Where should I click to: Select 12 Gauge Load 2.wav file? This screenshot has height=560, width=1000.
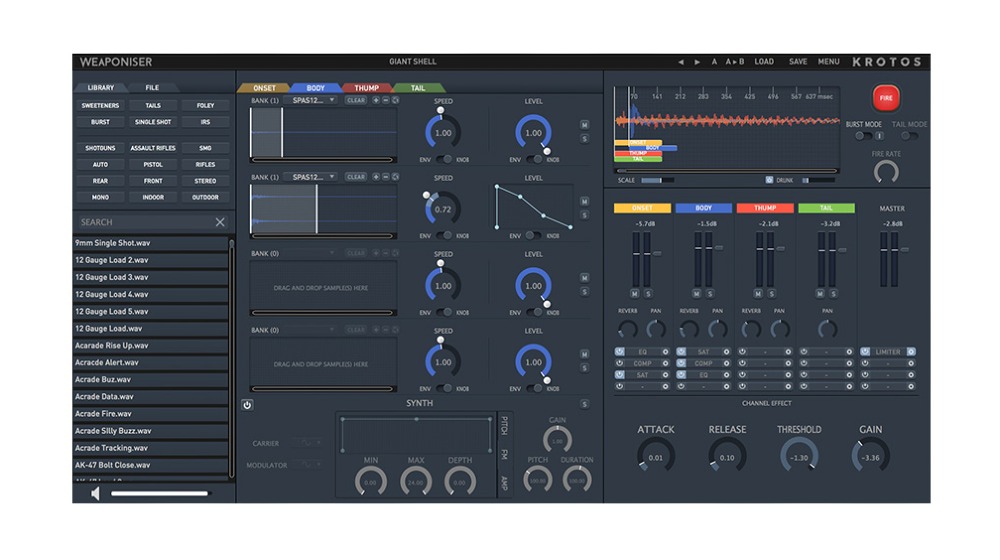[x=151, y=260]
